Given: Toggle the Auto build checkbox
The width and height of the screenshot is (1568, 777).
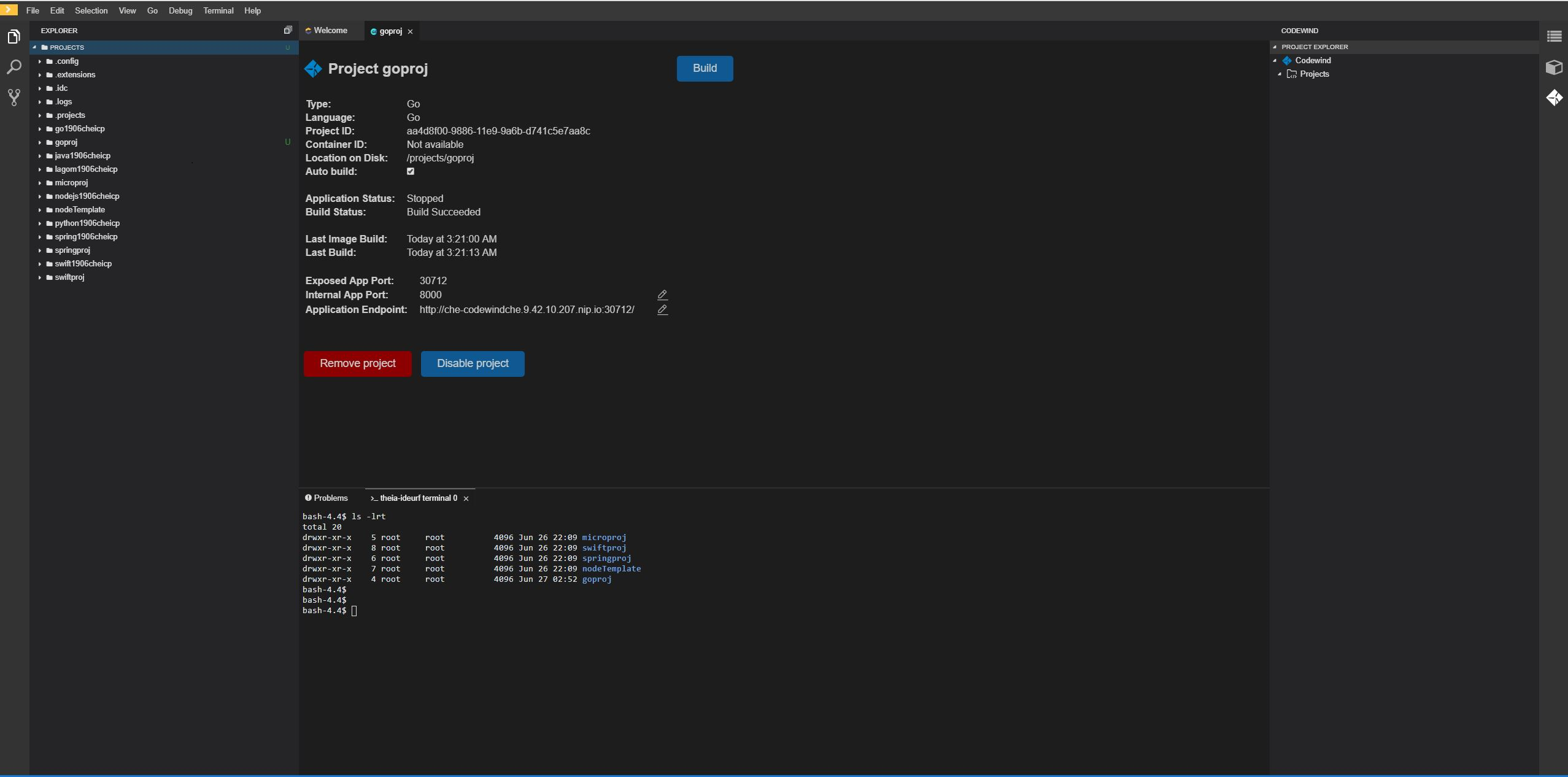Looking at the screenshot, I should pos(410,172).
